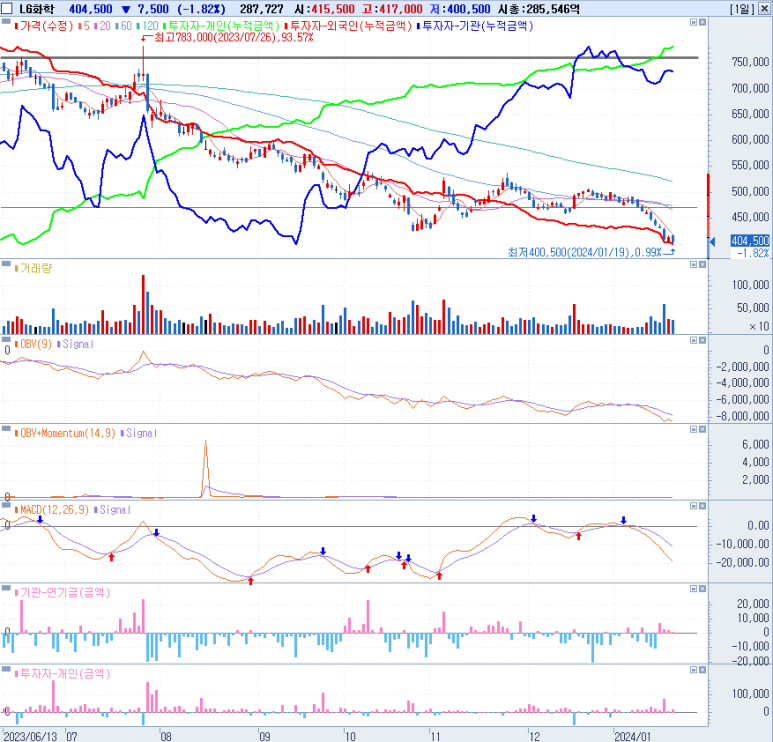Screen dimensions: 773x742
Task: Click the [1일] period indicator in header
Action: [742, 9]
